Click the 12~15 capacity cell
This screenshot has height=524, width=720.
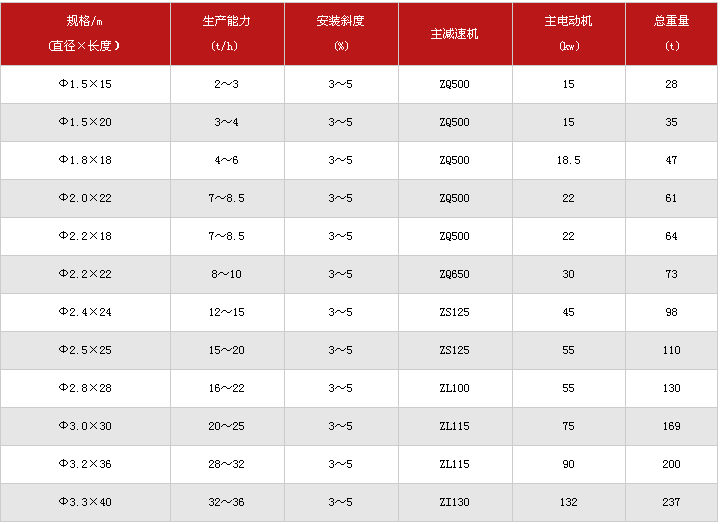tap(226, 313)
